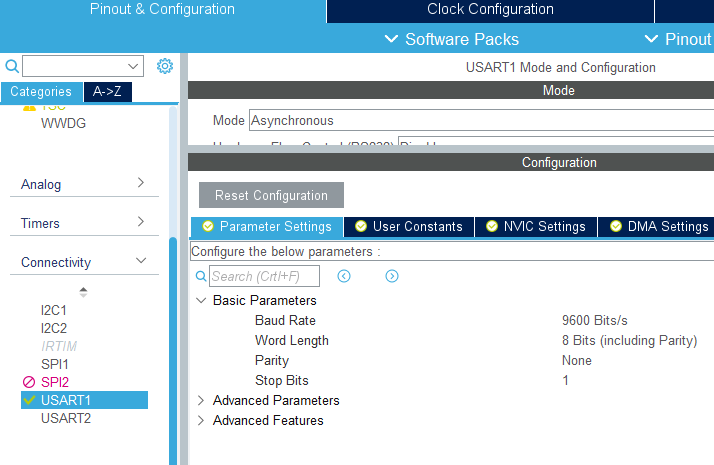This screenshot has height=465, width=714.
Task: Go to previous search result arrow
Action: pyautogui.click(x=344, y=276)
